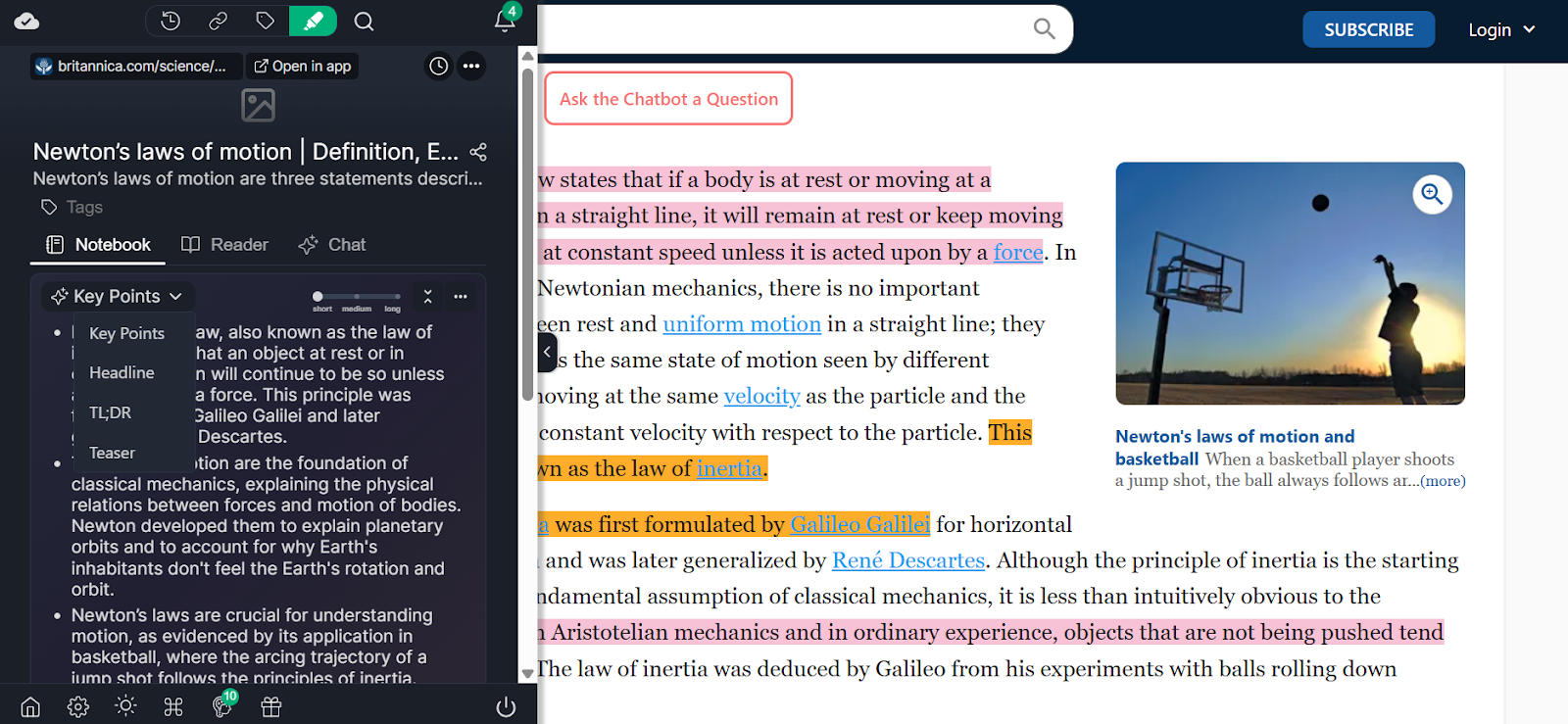Expand the Login dropdown menu
The height and width of the screenshot is (724, 1568).
coord(1501,30)
